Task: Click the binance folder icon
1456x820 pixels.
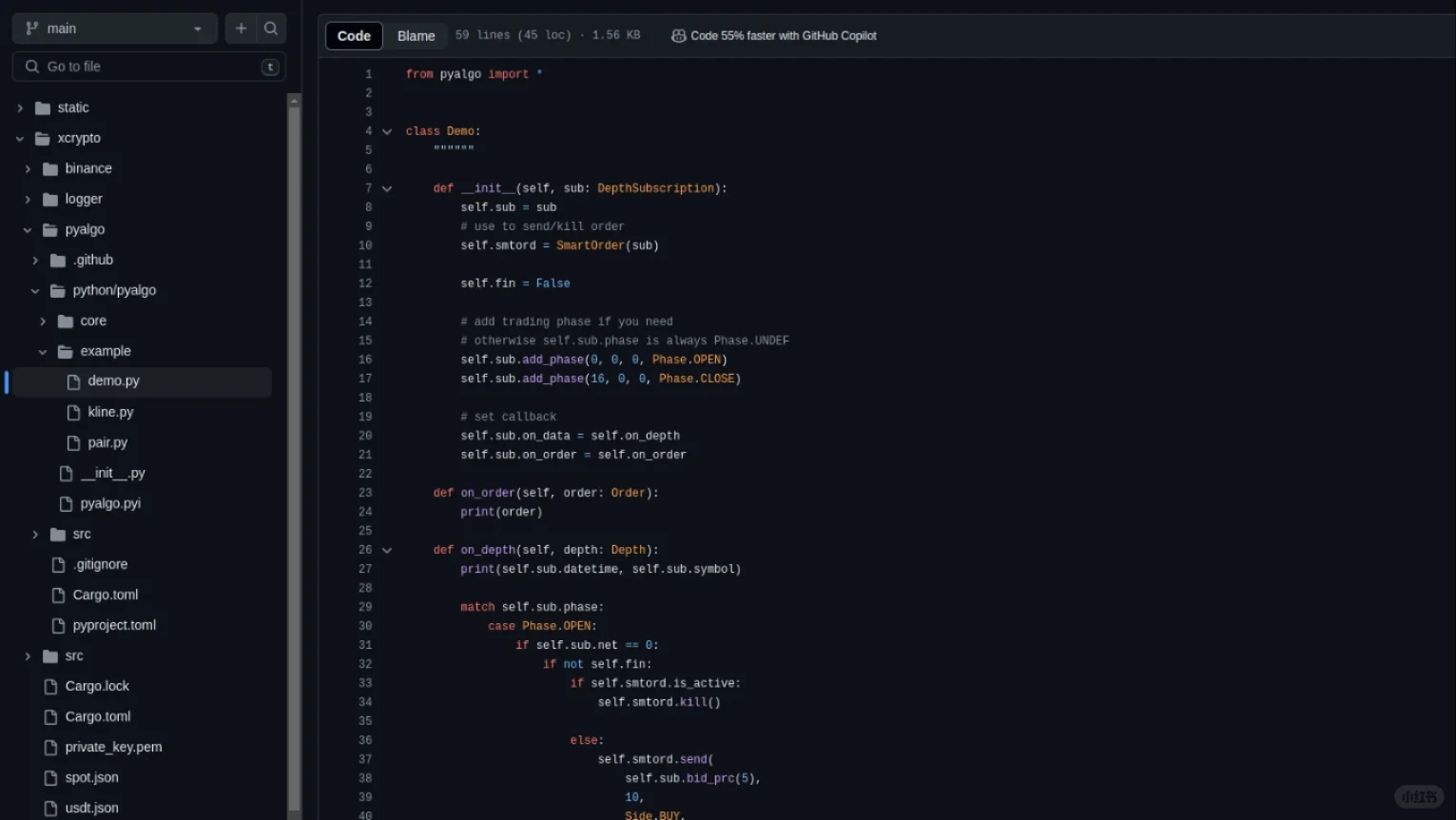Action: click(50, 168)
